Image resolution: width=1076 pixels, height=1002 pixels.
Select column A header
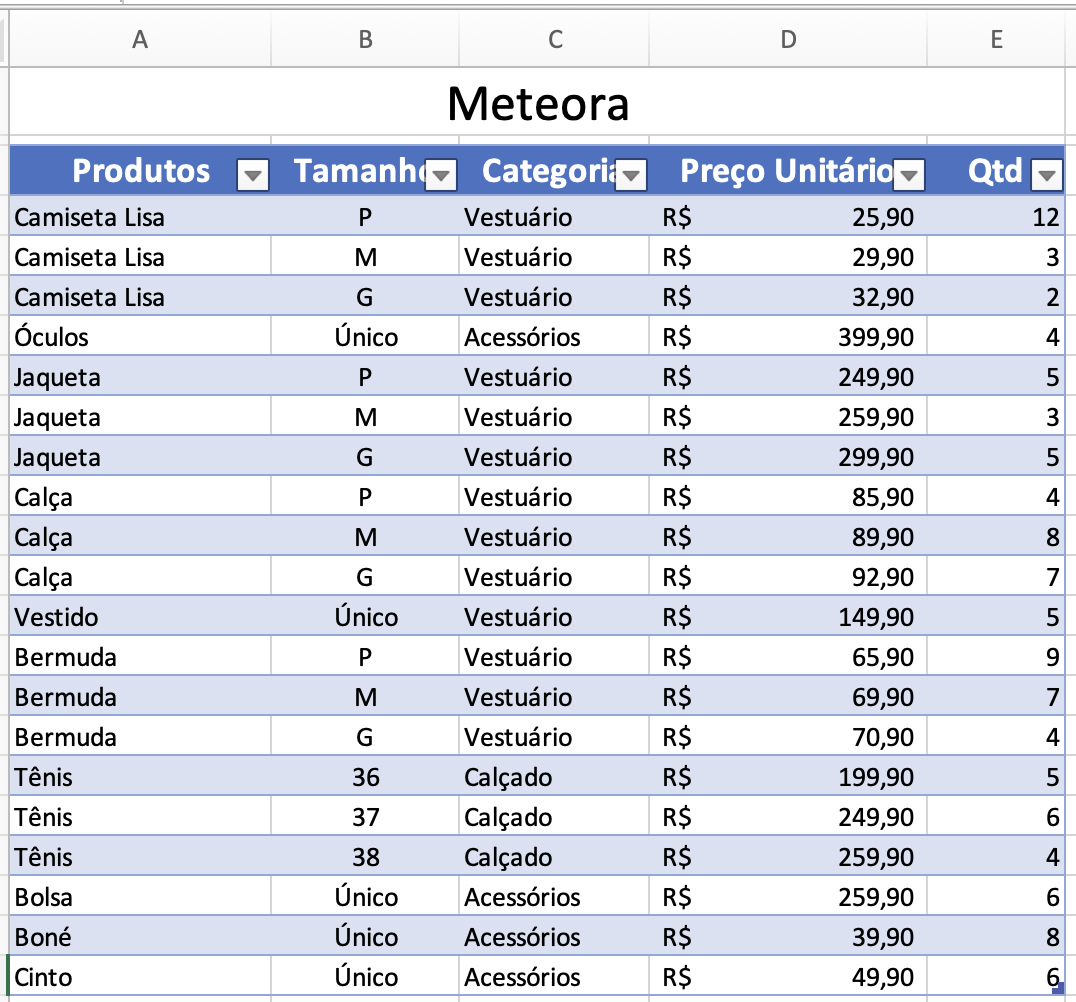[140, 39]
